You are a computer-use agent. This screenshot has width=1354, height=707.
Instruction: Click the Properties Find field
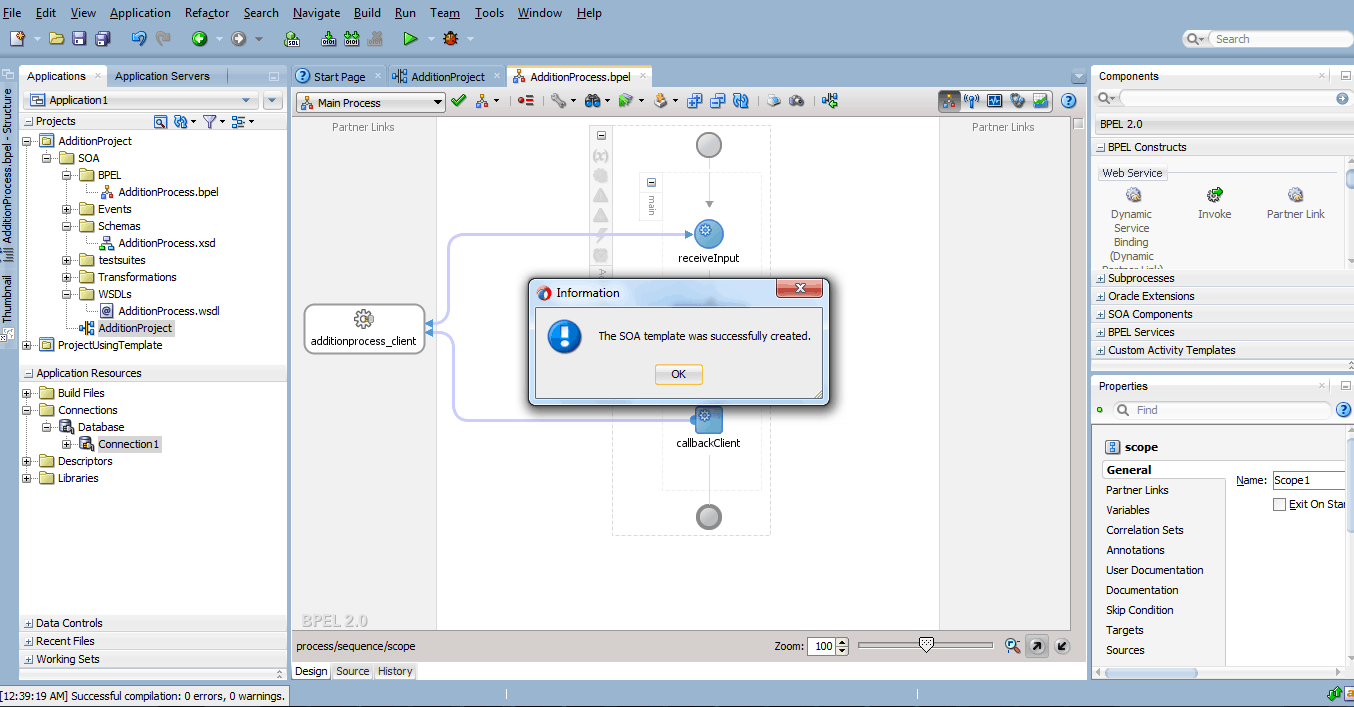point(1231,410)
